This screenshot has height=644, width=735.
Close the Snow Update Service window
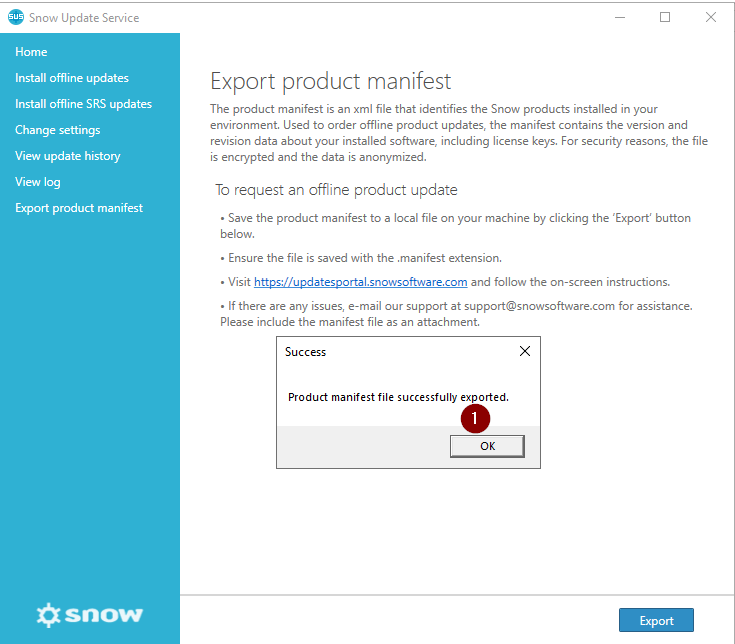tap(711, 17)
